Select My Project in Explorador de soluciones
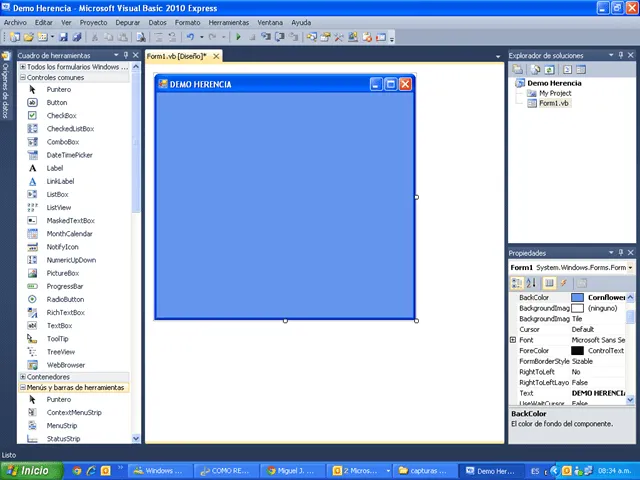 (555, 93)
